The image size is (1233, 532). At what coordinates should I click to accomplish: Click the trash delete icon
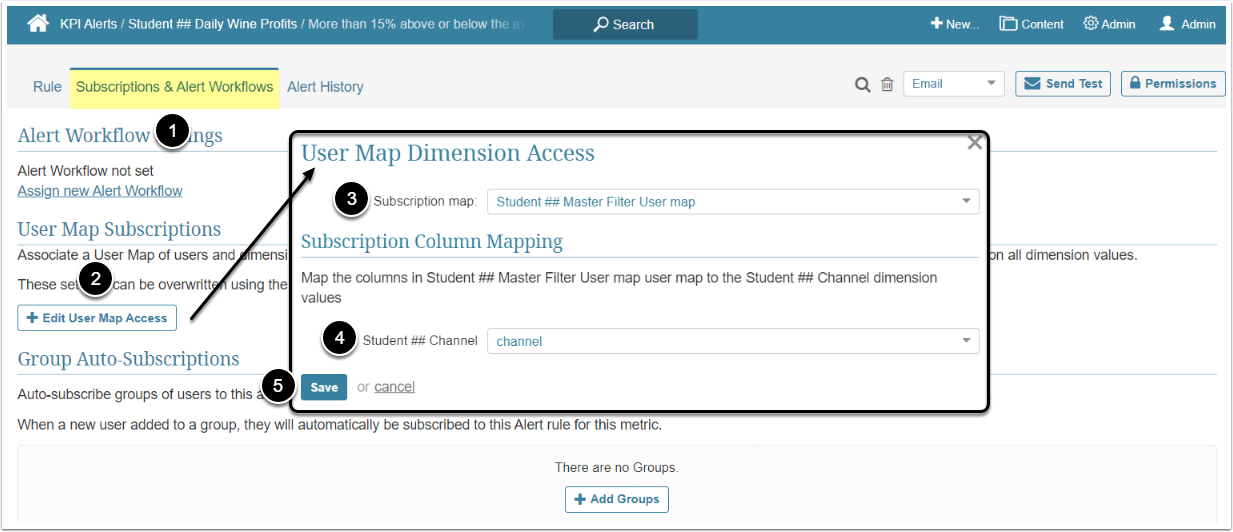click(x=887, y=85)
